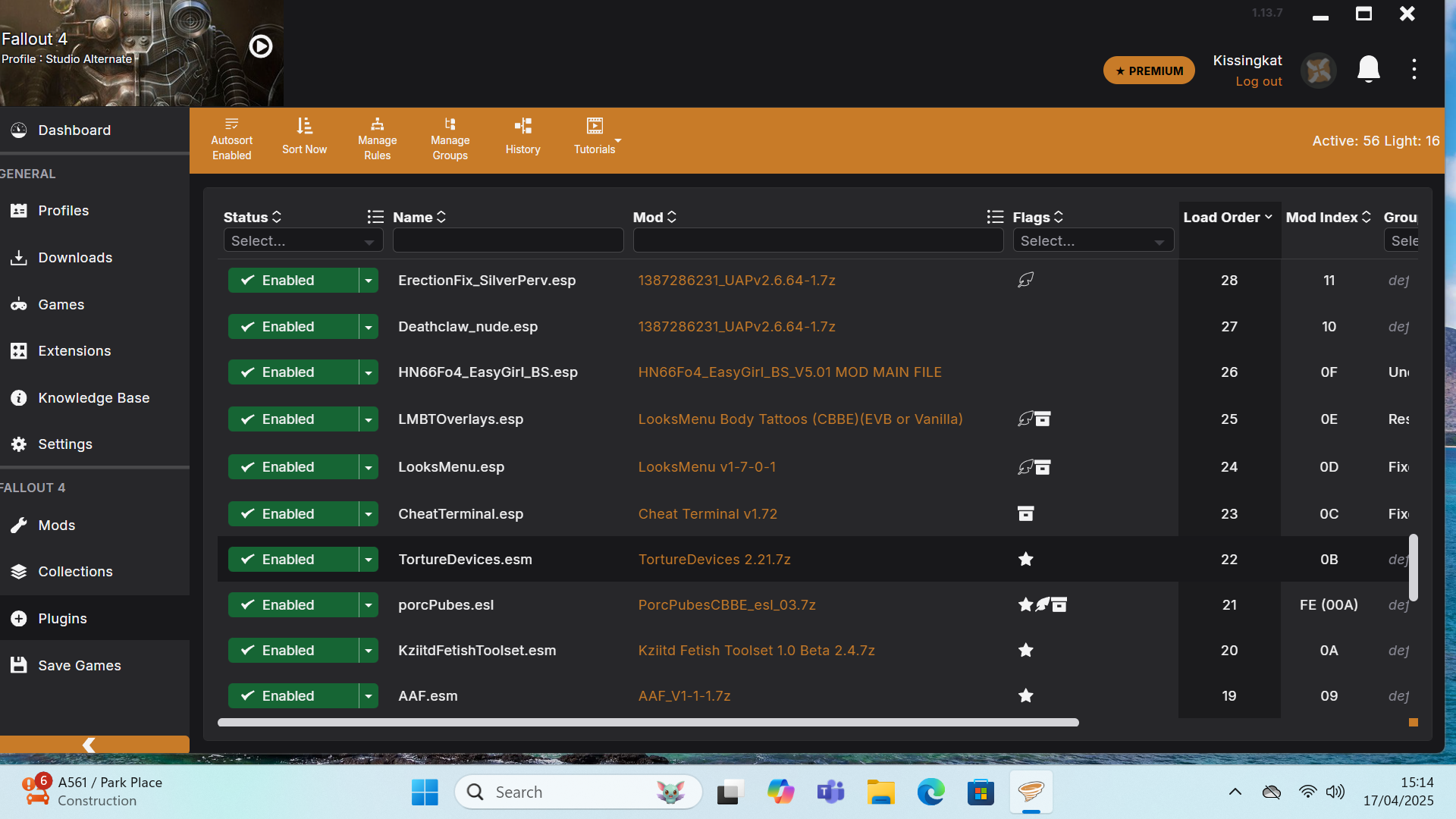Open Microsoft Store from the taskbar

point(981,792)
